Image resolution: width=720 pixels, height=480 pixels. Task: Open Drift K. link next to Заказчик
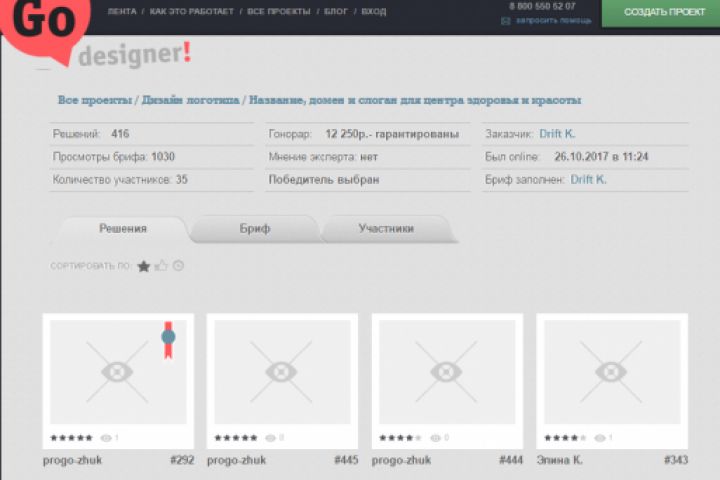point(557,134)
